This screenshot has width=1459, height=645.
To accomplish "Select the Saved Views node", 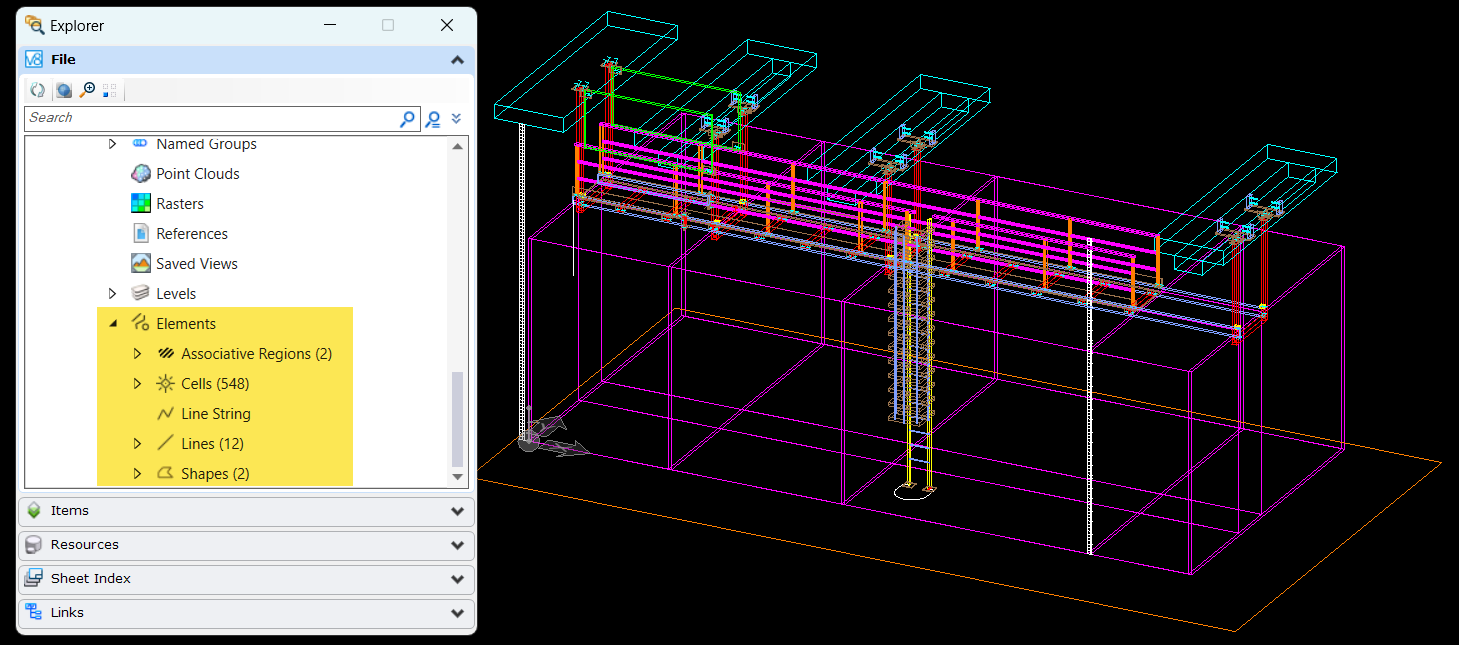I will tap(196, 264).
